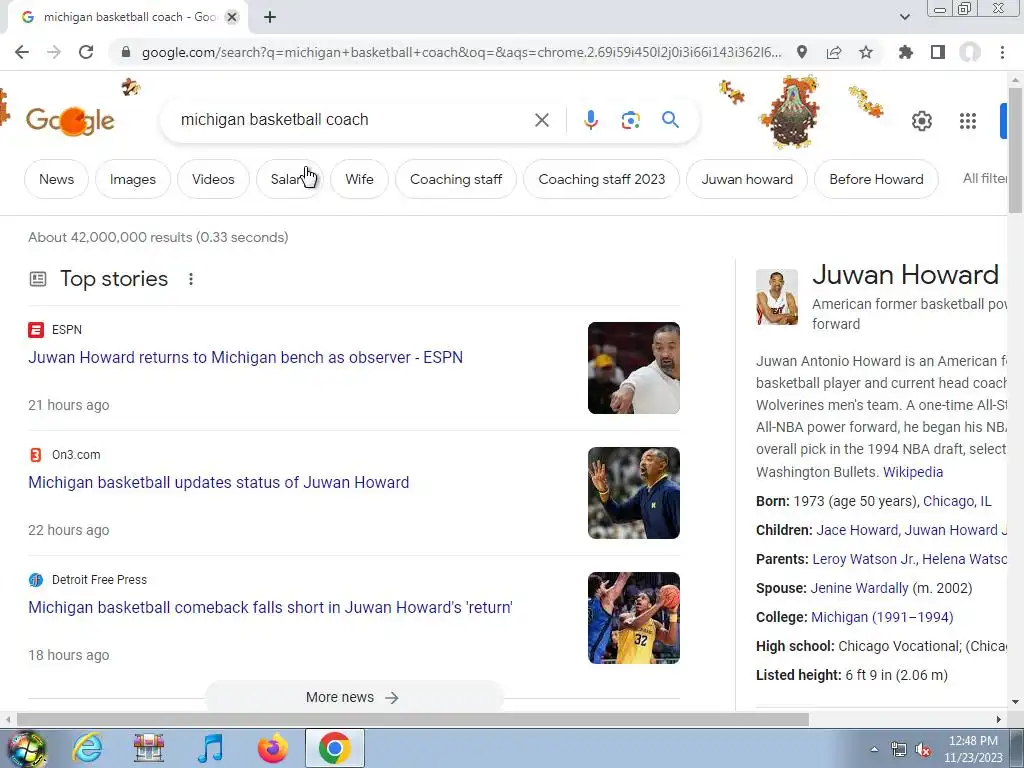Open Windows Start button
This screenshot has height=768, width=1024.
pyautogui.click(x=26, y=748)
